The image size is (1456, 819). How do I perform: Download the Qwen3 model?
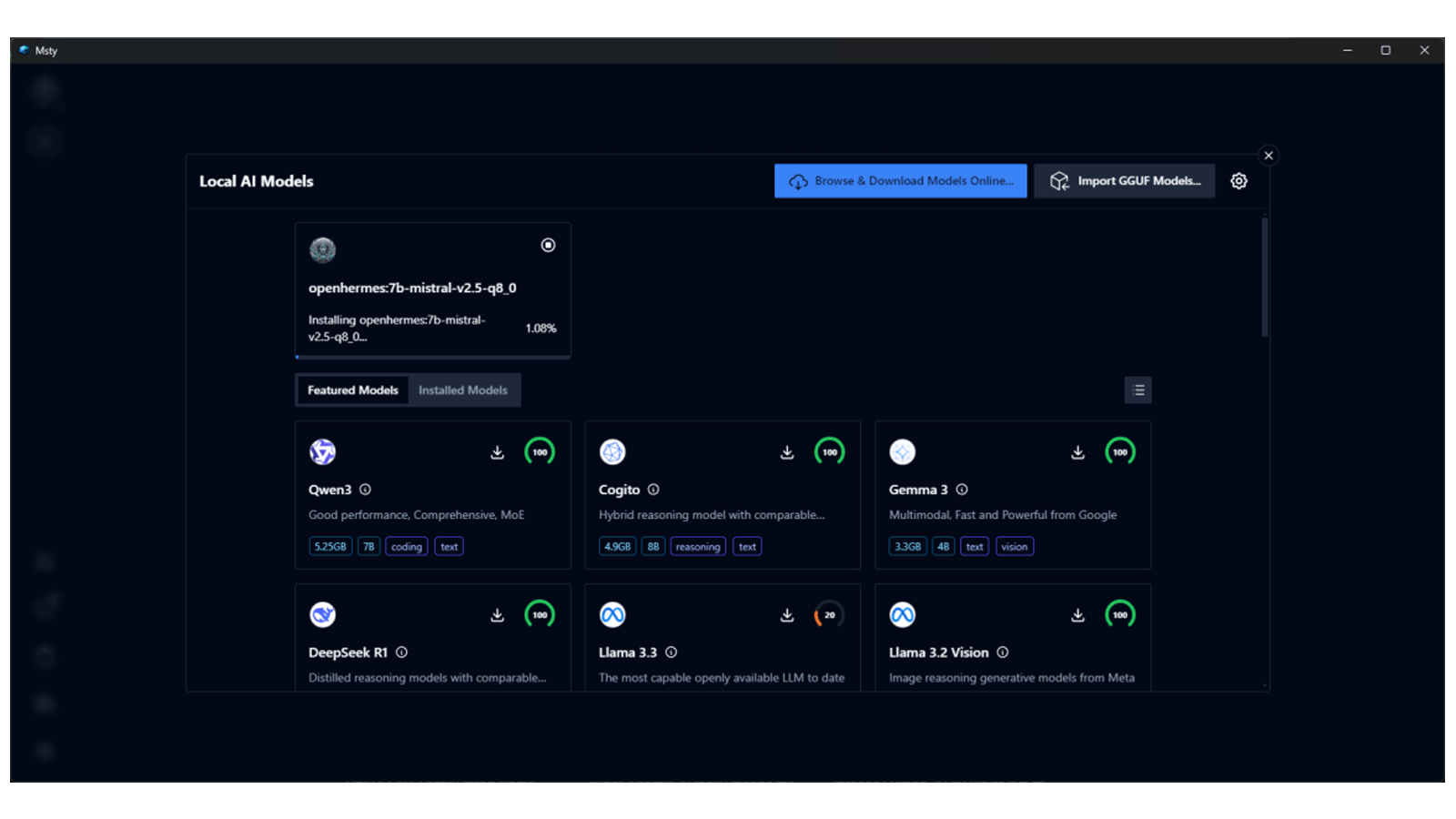[x=498, y=452]
